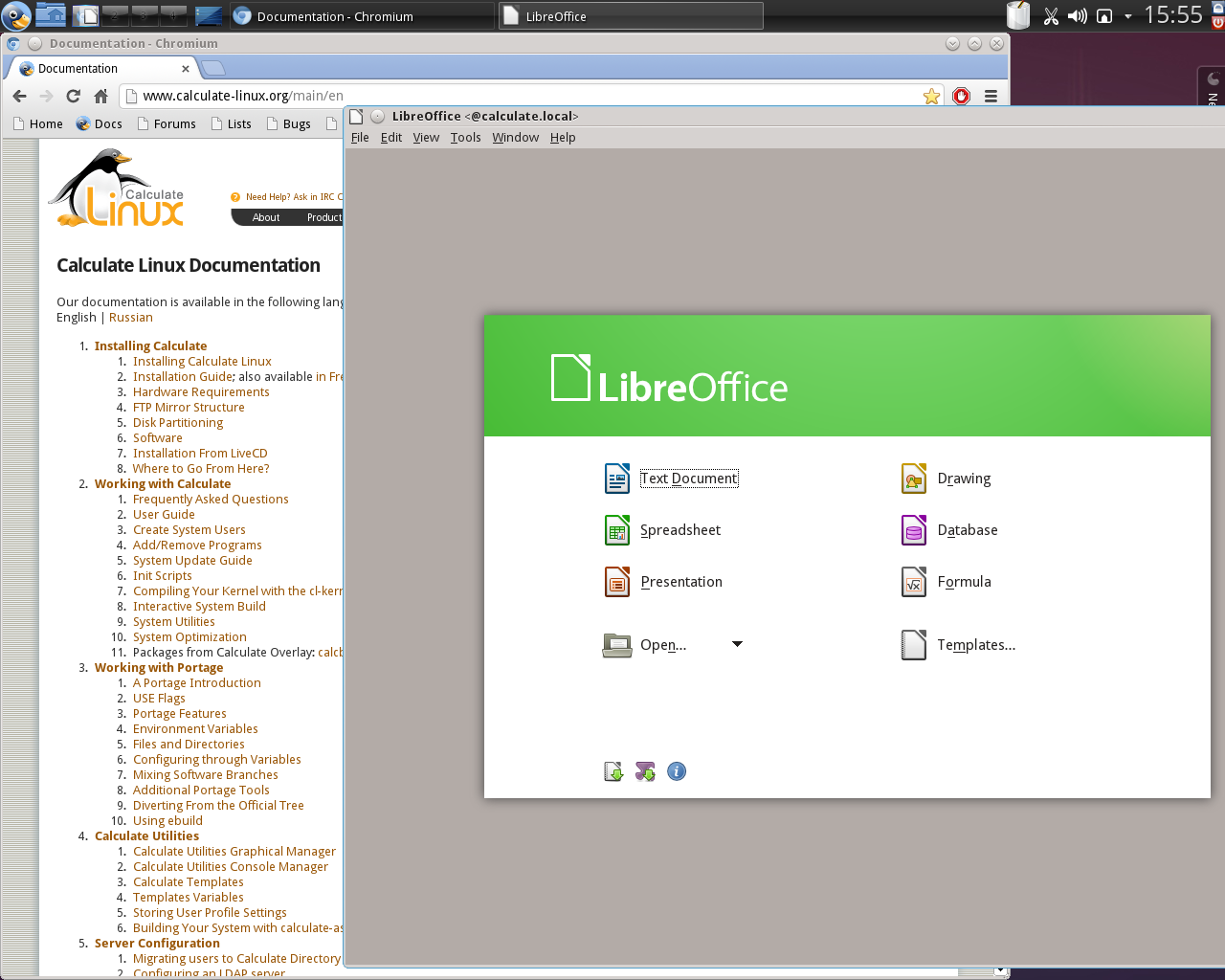The height and width of the screenshot is (980, 1225).
Task: Open a new tab in Chromium
Action: 213,68
